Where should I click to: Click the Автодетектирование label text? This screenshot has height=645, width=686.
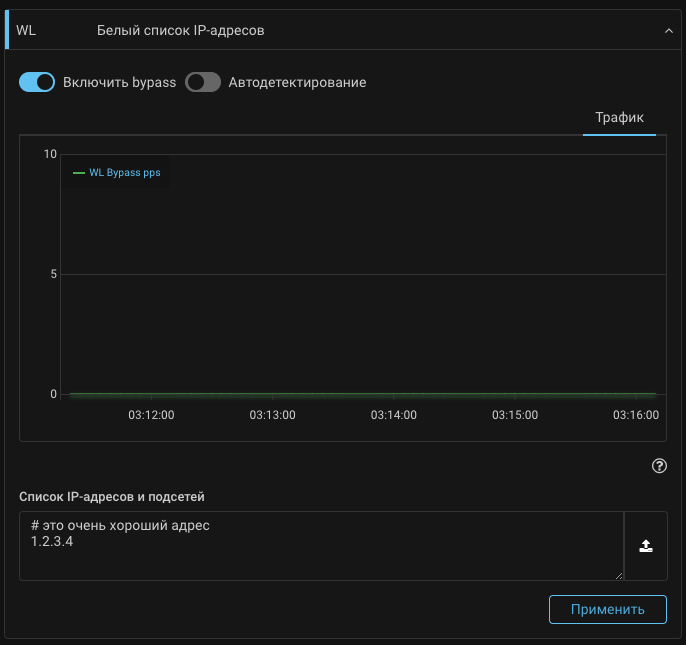click(x=297, y=82)
